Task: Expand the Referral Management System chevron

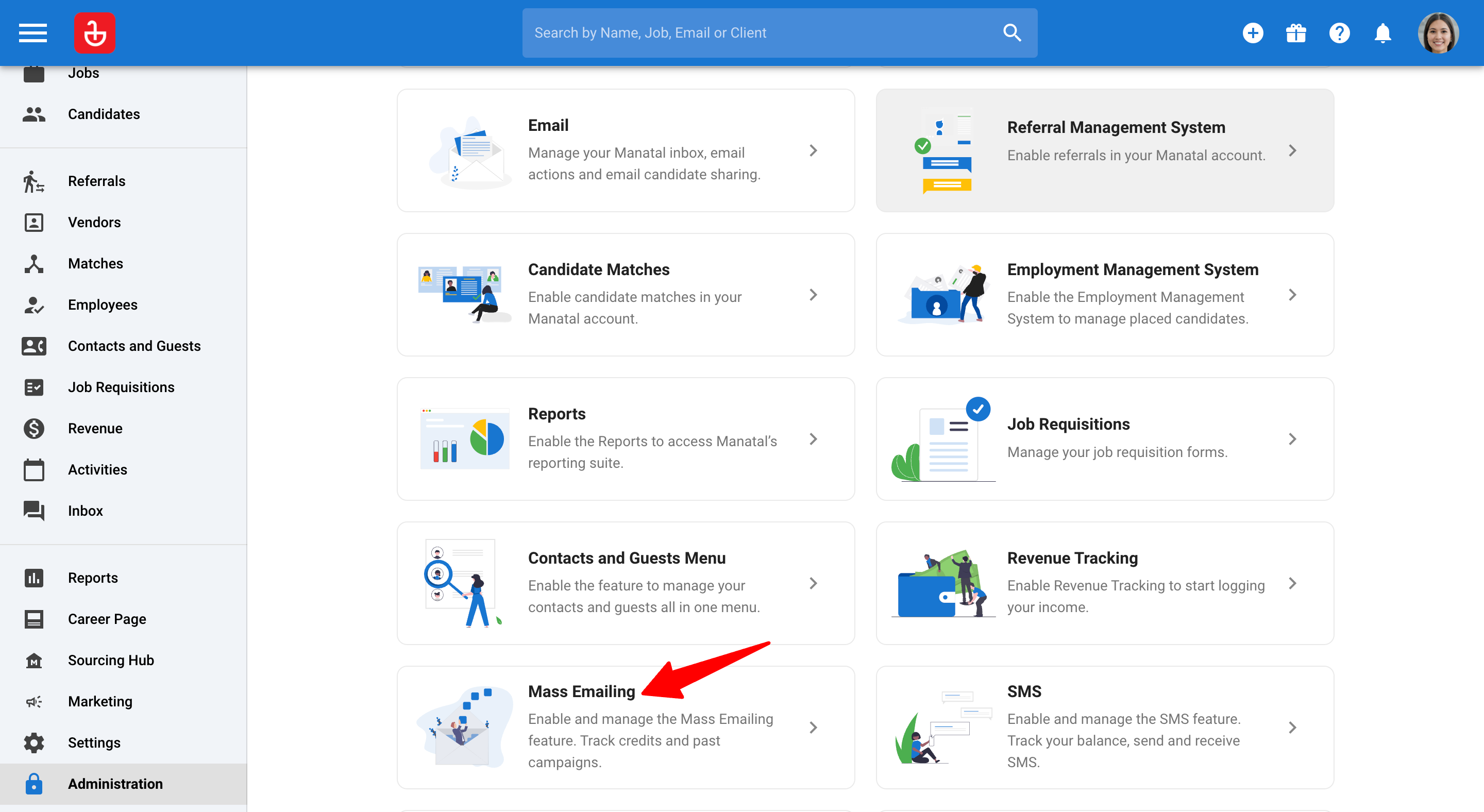Action: tap(1292, 151)
